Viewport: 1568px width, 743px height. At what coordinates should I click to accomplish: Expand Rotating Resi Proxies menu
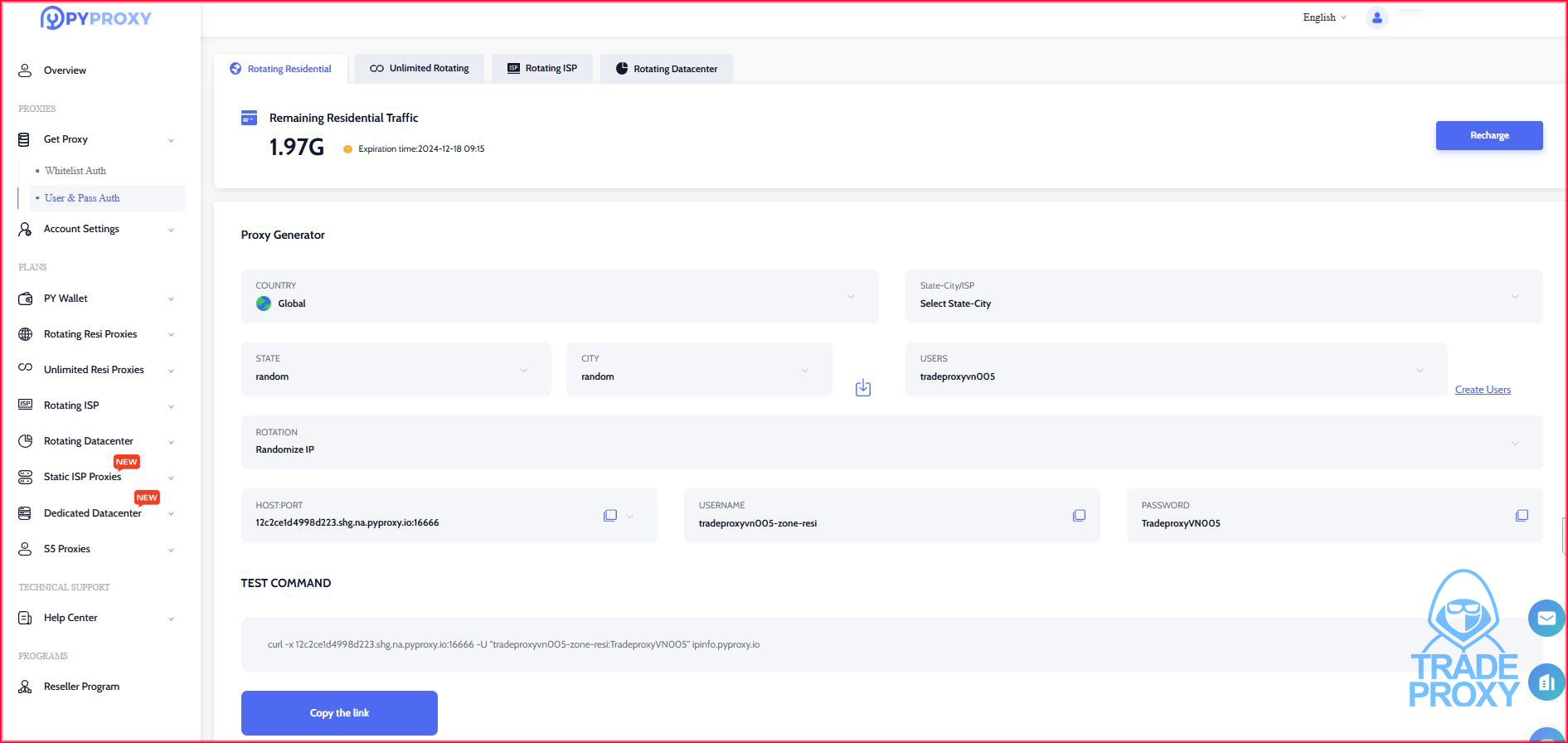(x=171, y=335)
